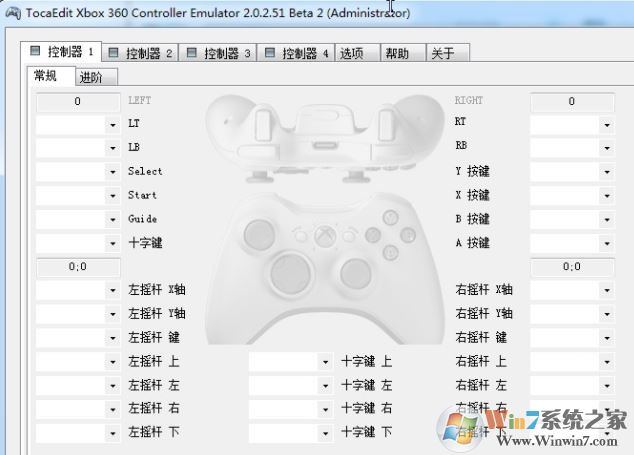Open the 左摇杆 上 dropdown
This screenshot has width=634, height=455.
pyautogui.click(x=78, y=362)
